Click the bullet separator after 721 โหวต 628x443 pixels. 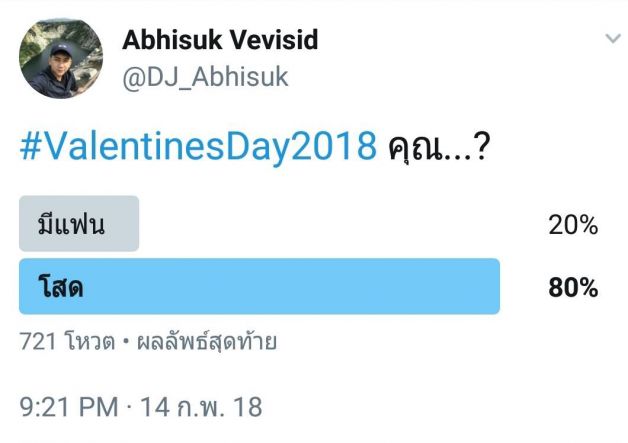(126, 342)
